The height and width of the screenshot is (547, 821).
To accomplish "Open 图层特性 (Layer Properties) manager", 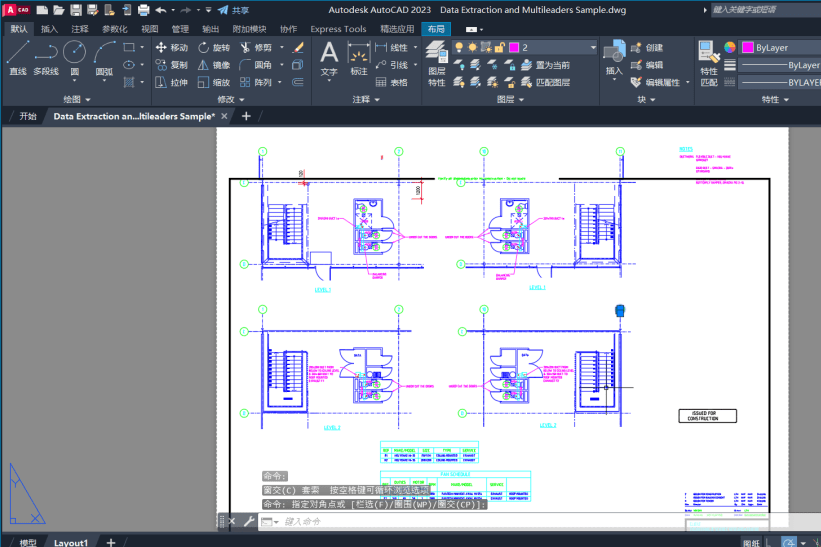I will click(x=436, y=63).
